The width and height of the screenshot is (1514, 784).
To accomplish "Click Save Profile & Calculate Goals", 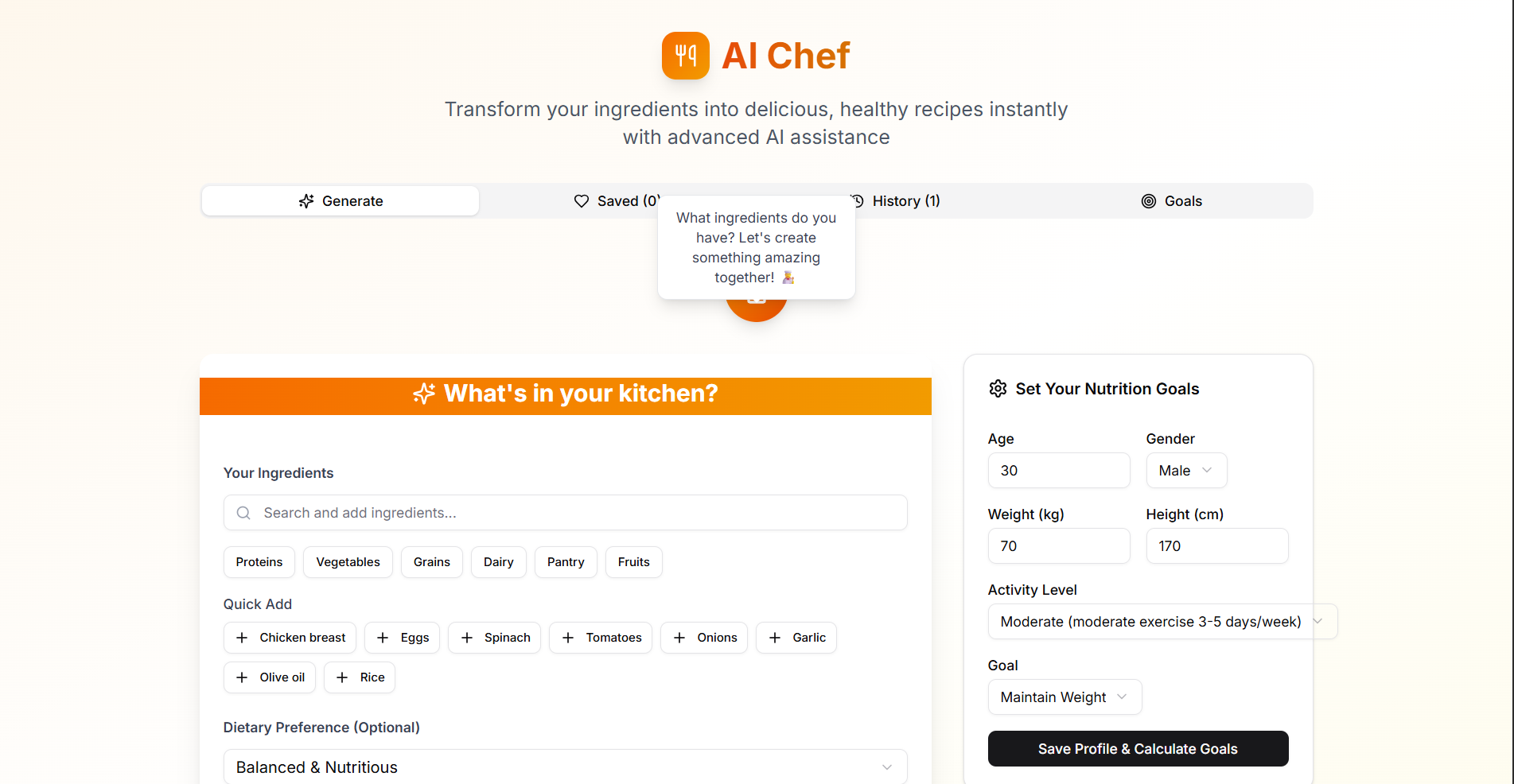I will tap(1138, 749).
